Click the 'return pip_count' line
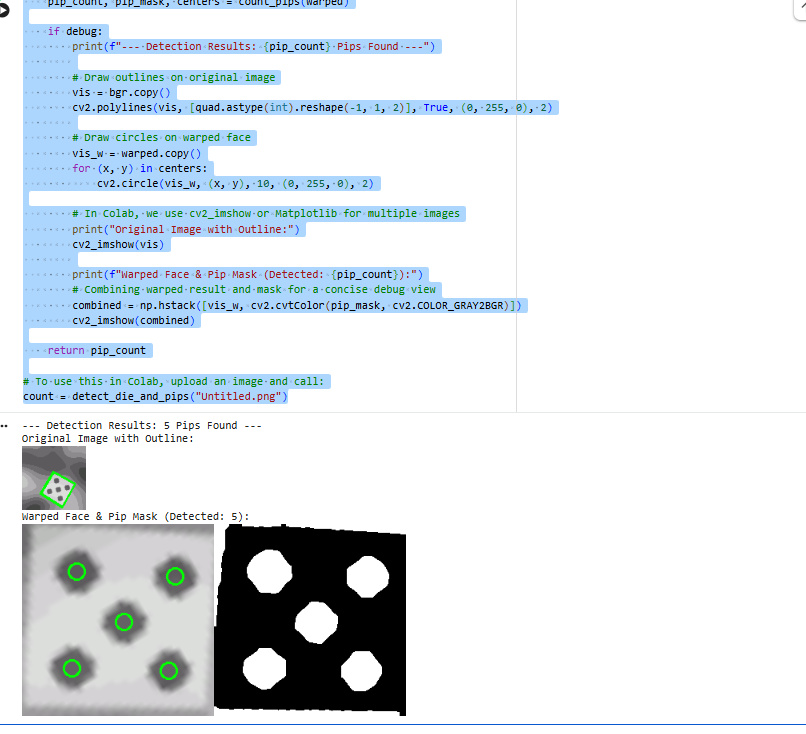Viewport: 806px width, 734px height. pos(97,351)
